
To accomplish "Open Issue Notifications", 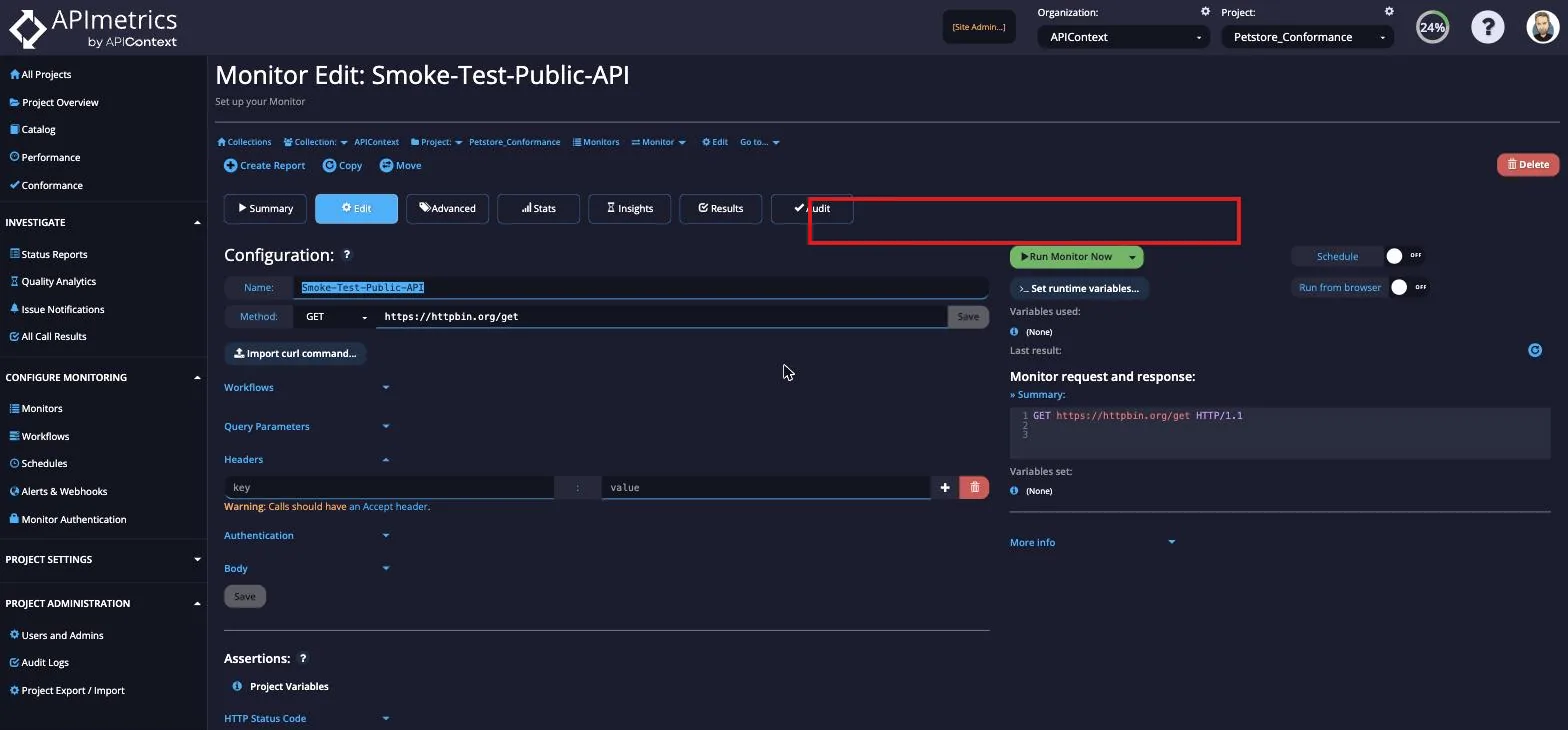I will 56,309.
